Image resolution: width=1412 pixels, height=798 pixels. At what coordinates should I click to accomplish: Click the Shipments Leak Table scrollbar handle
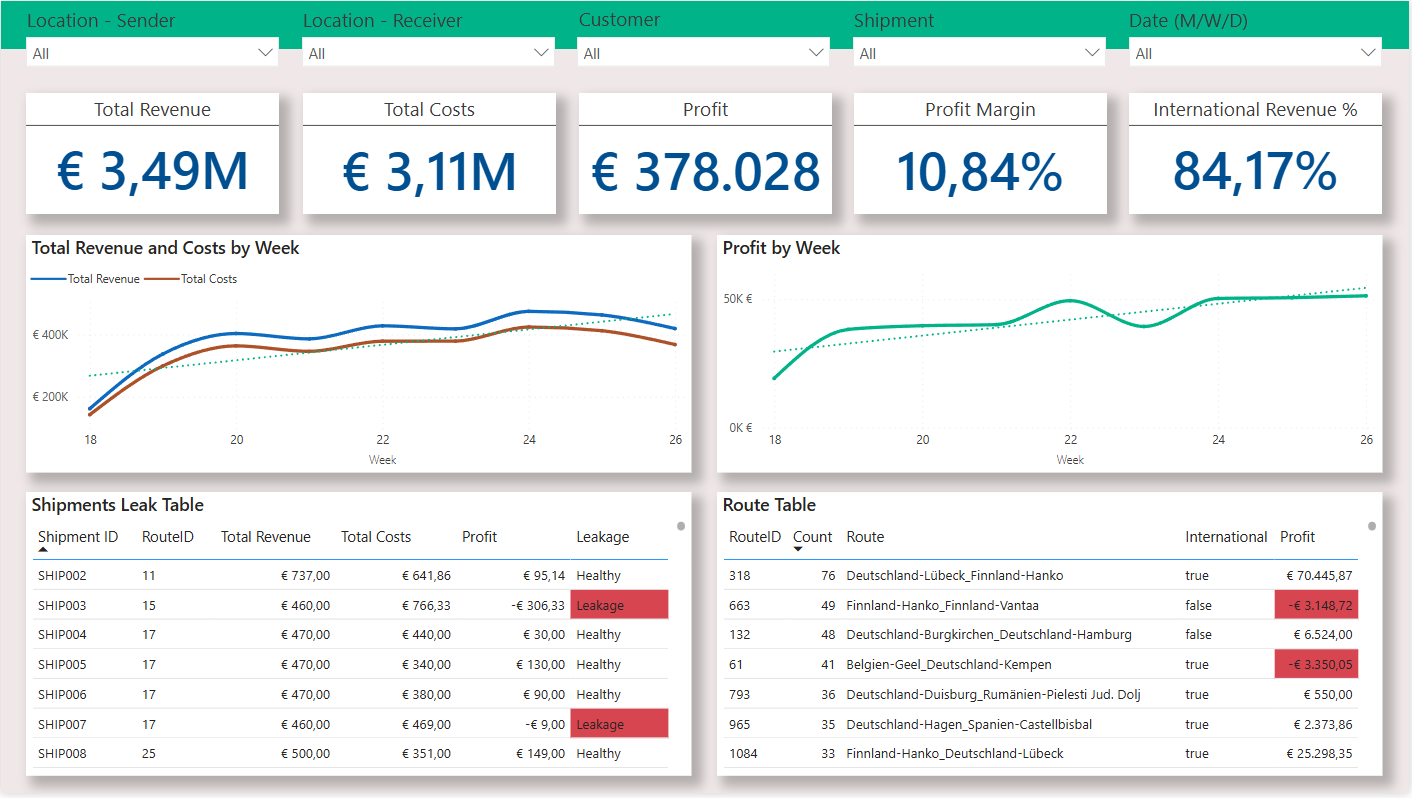pyautogui.click(x=681, y=526)
